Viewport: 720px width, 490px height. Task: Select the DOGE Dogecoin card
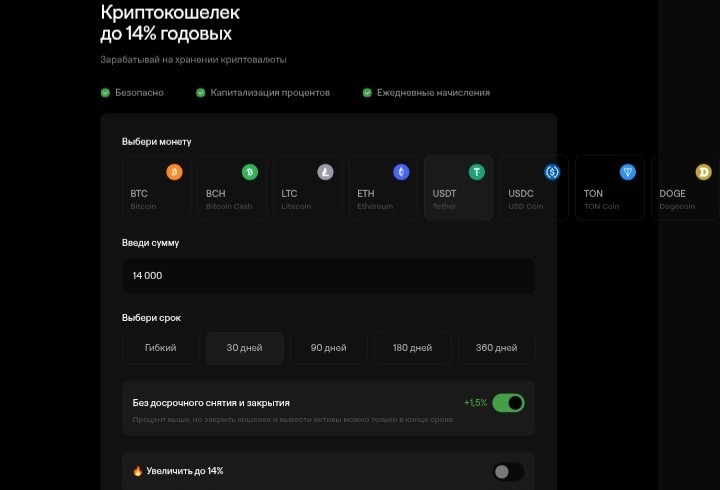(x=686, y=188)
